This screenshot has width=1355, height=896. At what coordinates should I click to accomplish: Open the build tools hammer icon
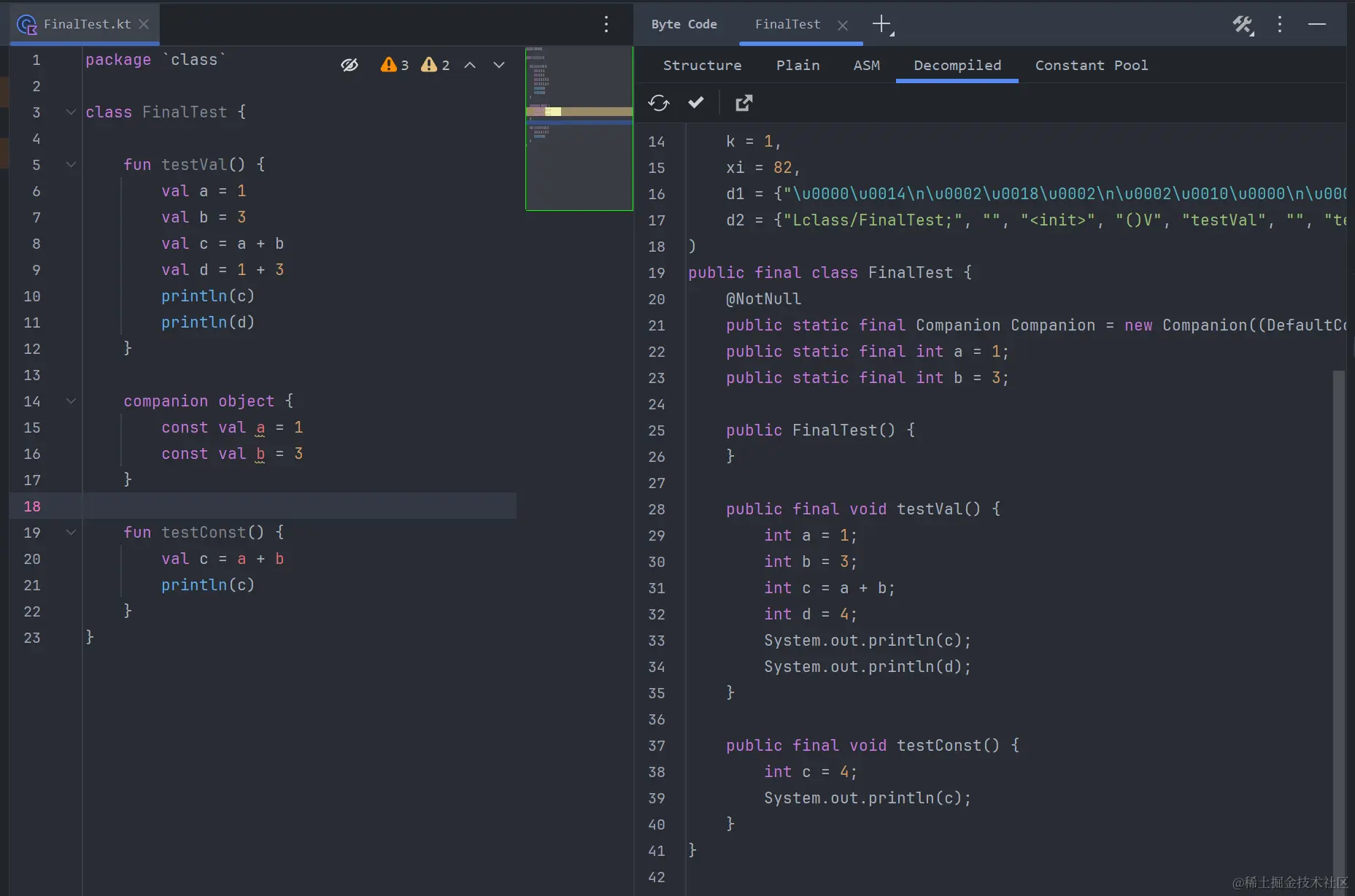tap(1243, 25)
